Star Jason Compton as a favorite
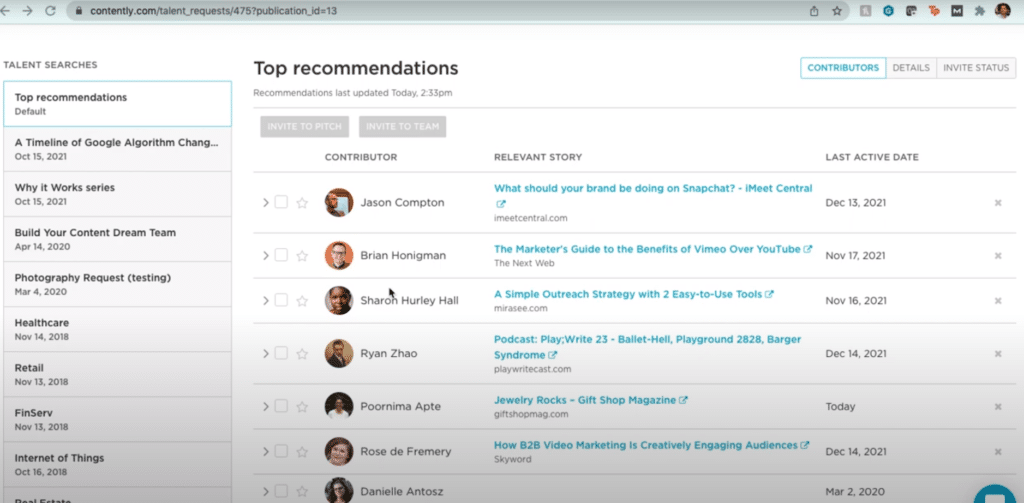1024x503 pixels. 302,203
